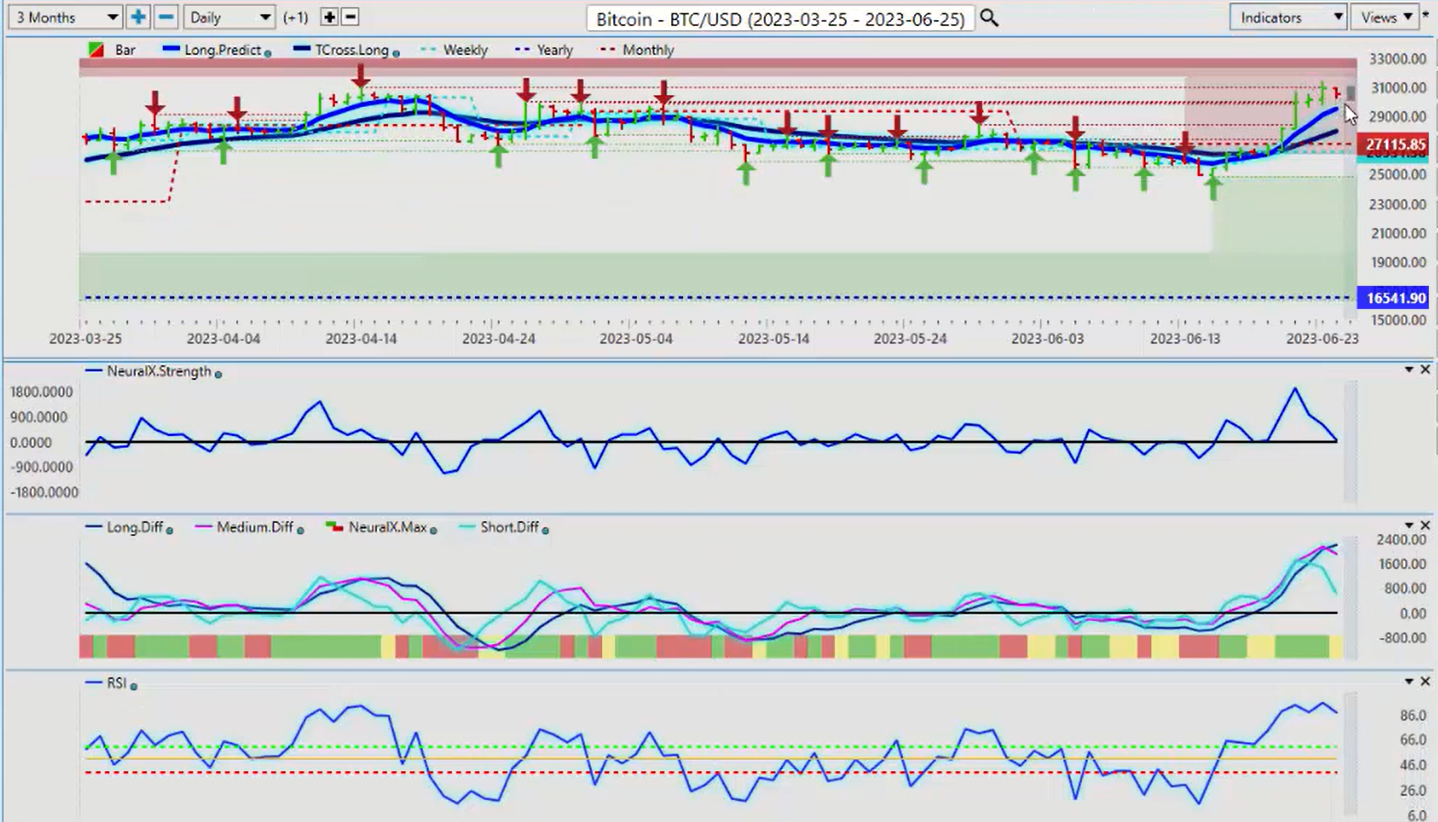The height and width of the screenshot is (822, 1438).
Task: Click the TCross.Long legend label
Action: click(x=353, y=50)
